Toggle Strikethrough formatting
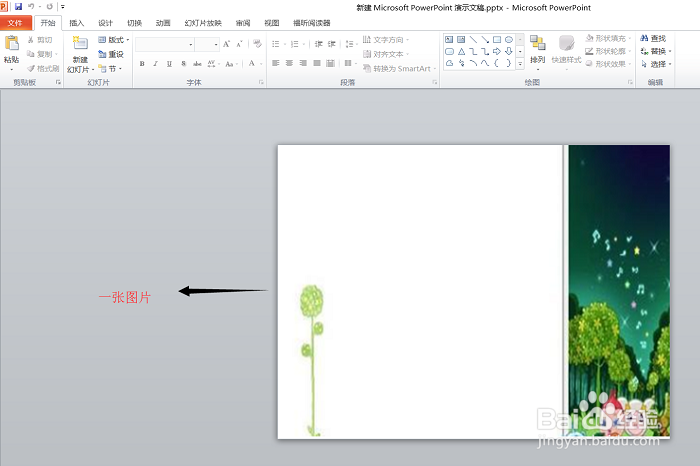The width and height of the screenshot is (700, 466). 197,63
